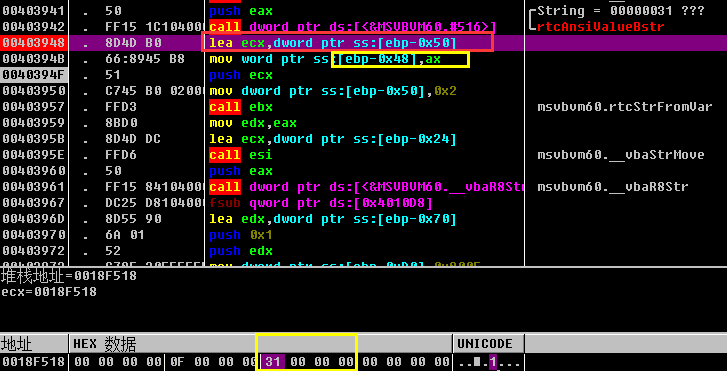The height and width of the screenshot is (371, 727).
Task: Select dump address 0018F518
Action: 33,362
